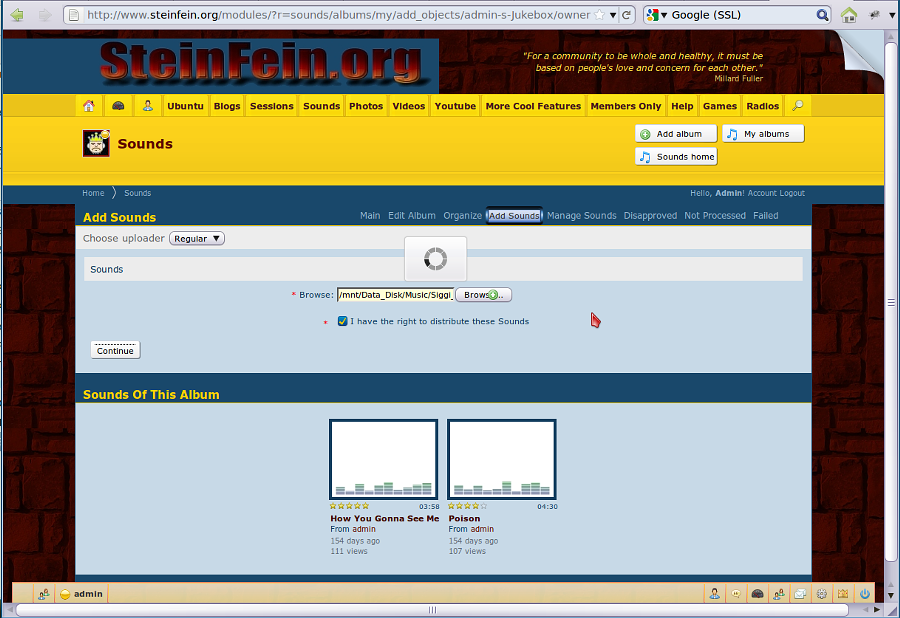The height and width of the screenshot is (618, 900).
Task: Open the Youtube menu item
Action: [455, 106]
